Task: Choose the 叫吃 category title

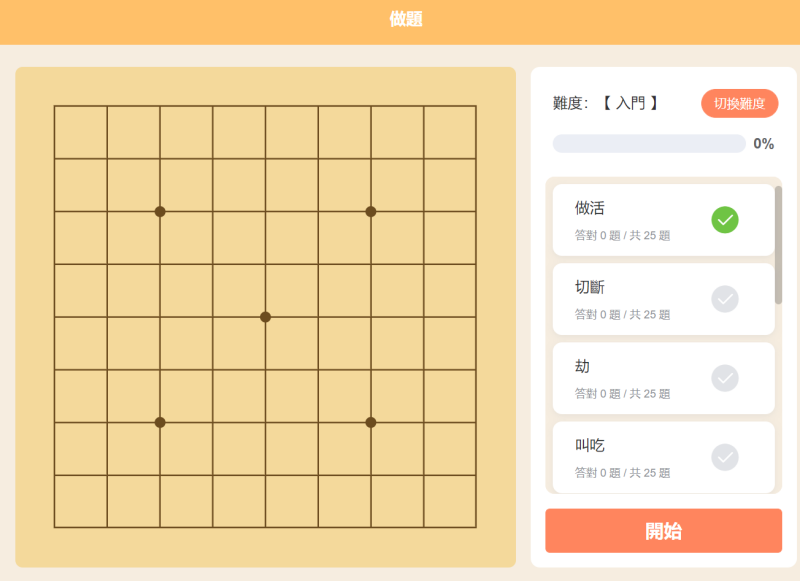Action: click(590, 446)
